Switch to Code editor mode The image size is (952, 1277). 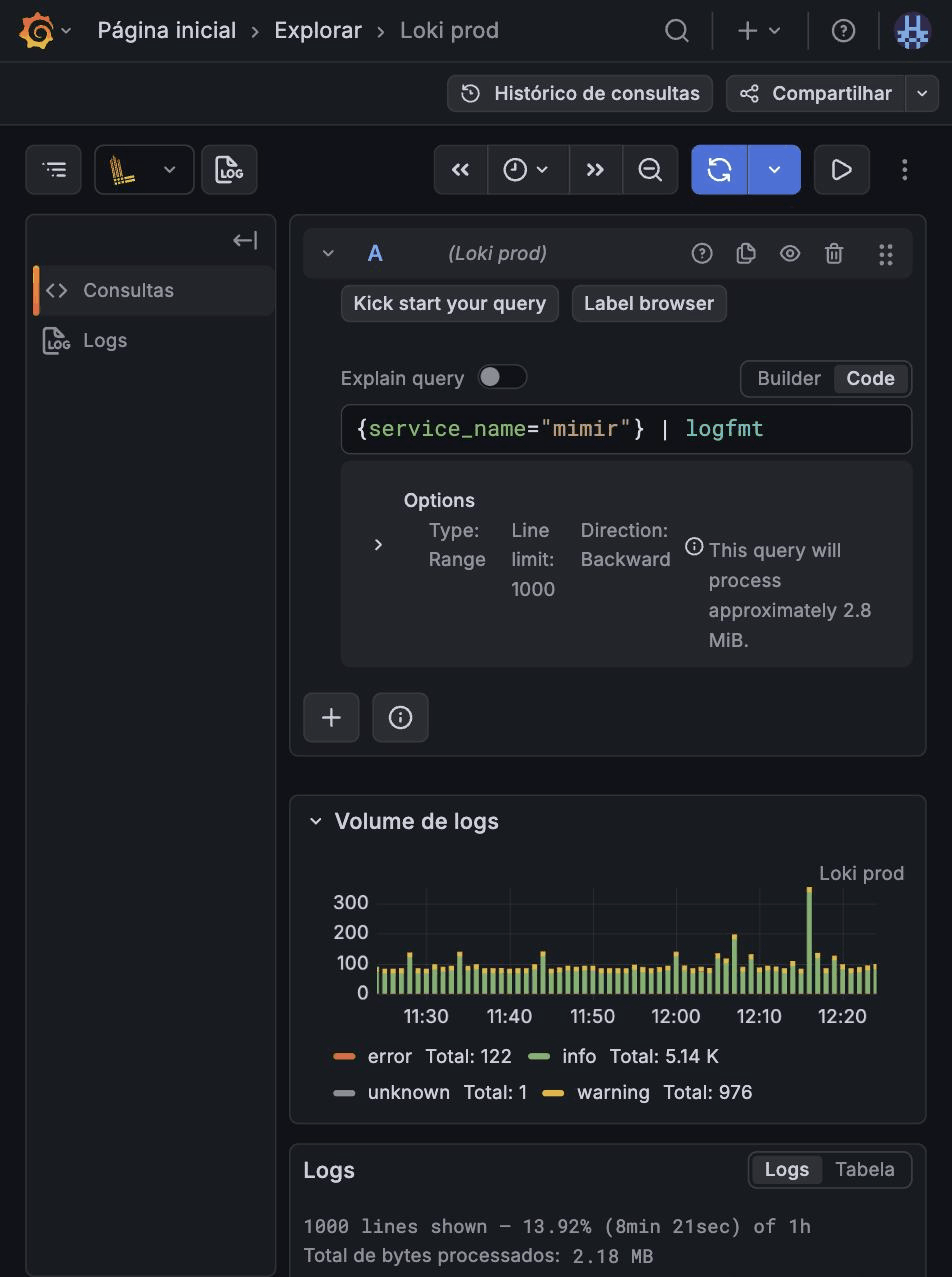(871, 378)
